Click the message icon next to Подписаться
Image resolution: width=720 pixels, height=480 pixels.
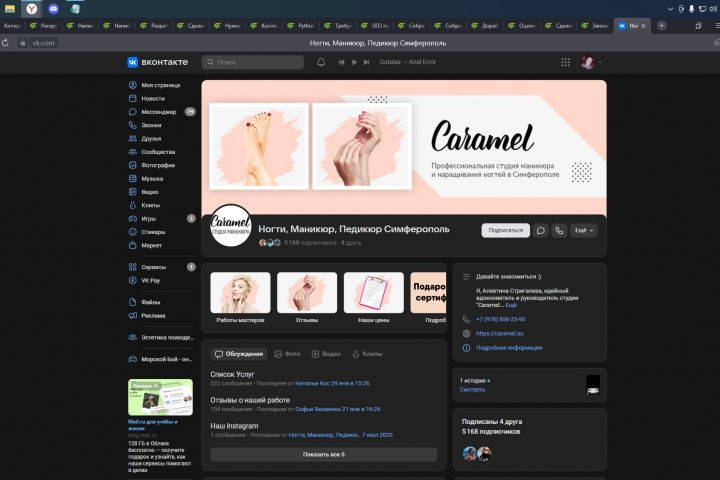pos(541,231)
